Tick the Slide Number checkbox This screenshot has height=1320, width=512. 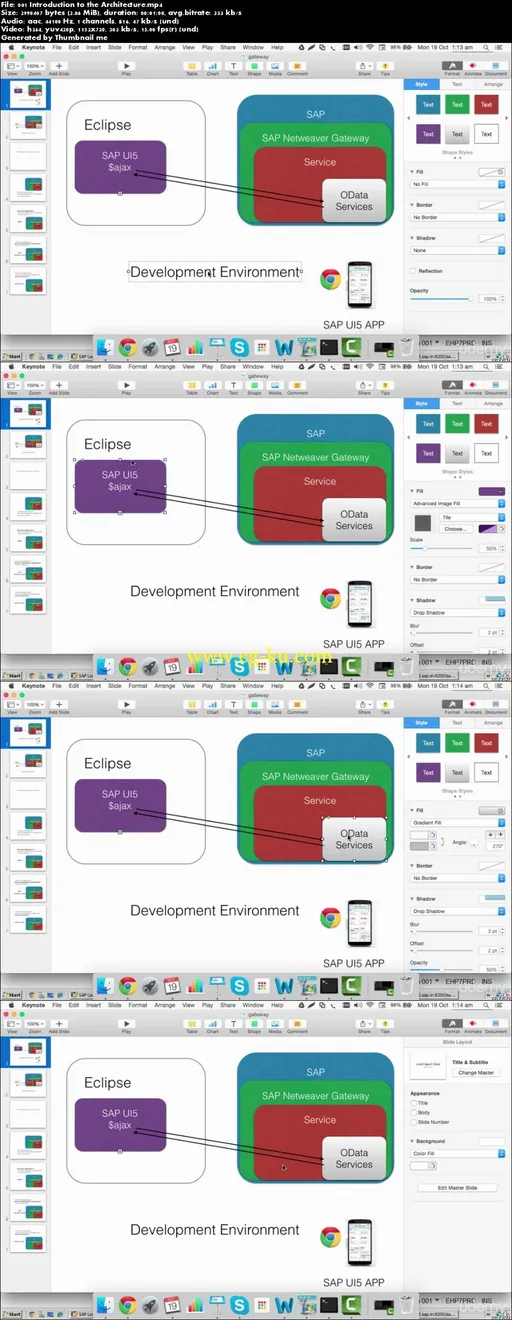point(413,1121)
